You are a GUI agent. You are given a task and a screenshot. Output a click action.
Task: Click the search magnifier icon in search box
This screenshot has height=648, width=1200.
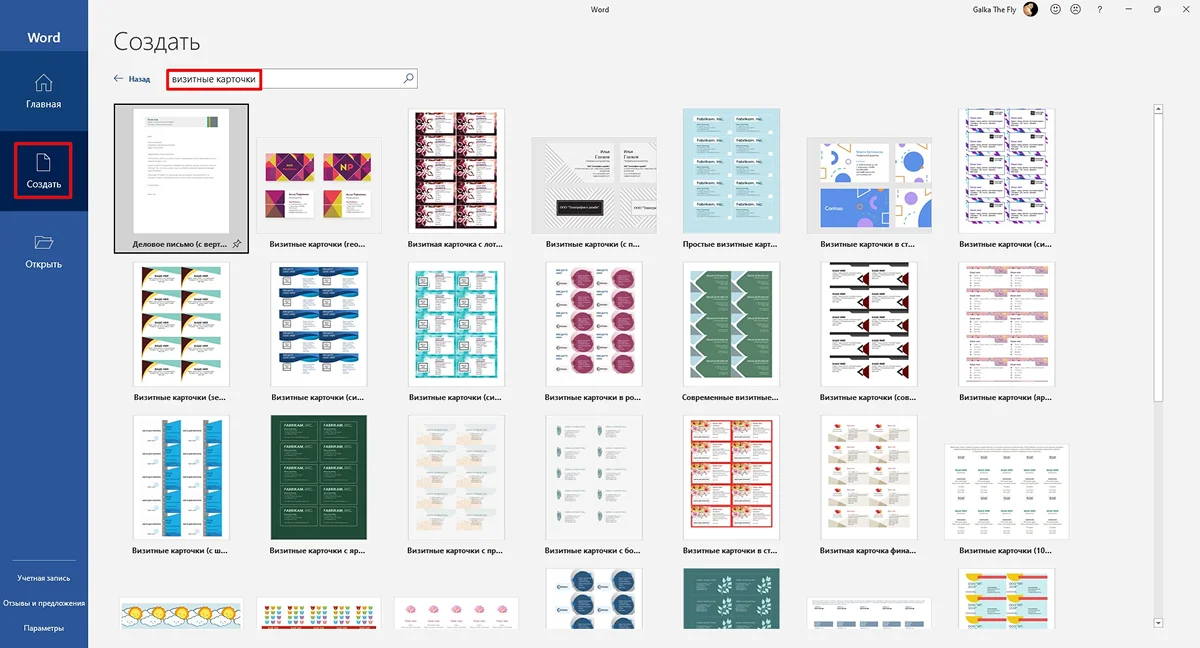(408, 78)
